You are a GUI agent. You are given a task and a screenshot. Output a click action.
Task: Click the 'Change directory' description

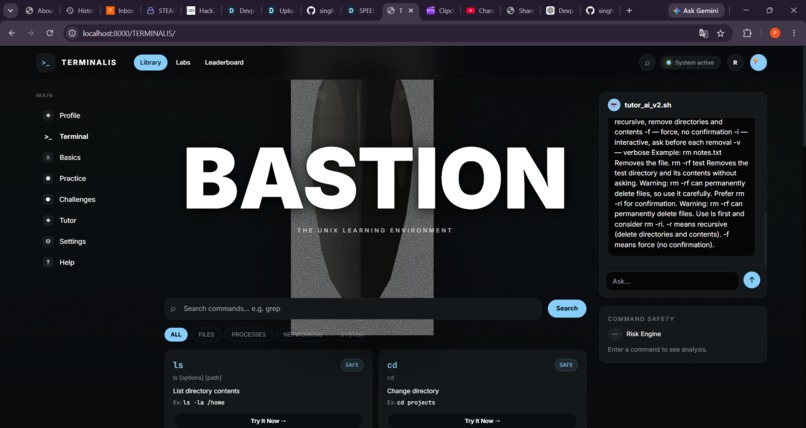click(413, 391)
